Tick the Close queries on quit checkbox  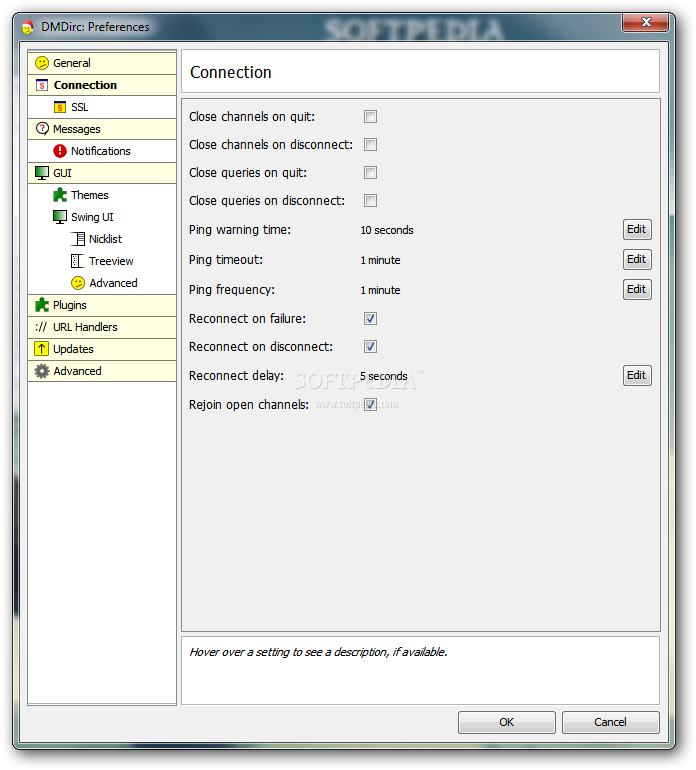[x=370, y=172]
